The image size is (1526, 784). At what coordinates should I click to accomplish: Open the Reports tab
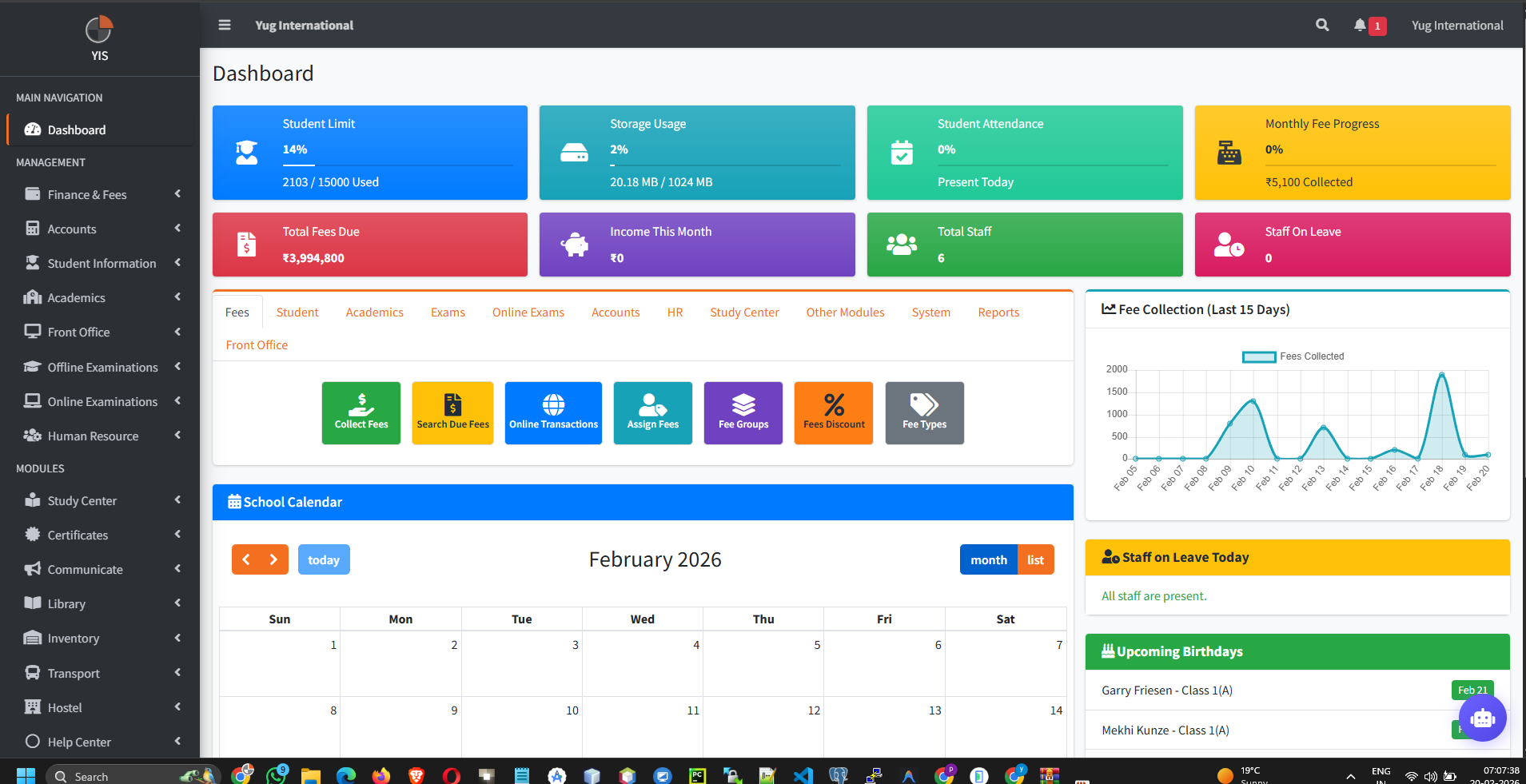click(998, 312)
